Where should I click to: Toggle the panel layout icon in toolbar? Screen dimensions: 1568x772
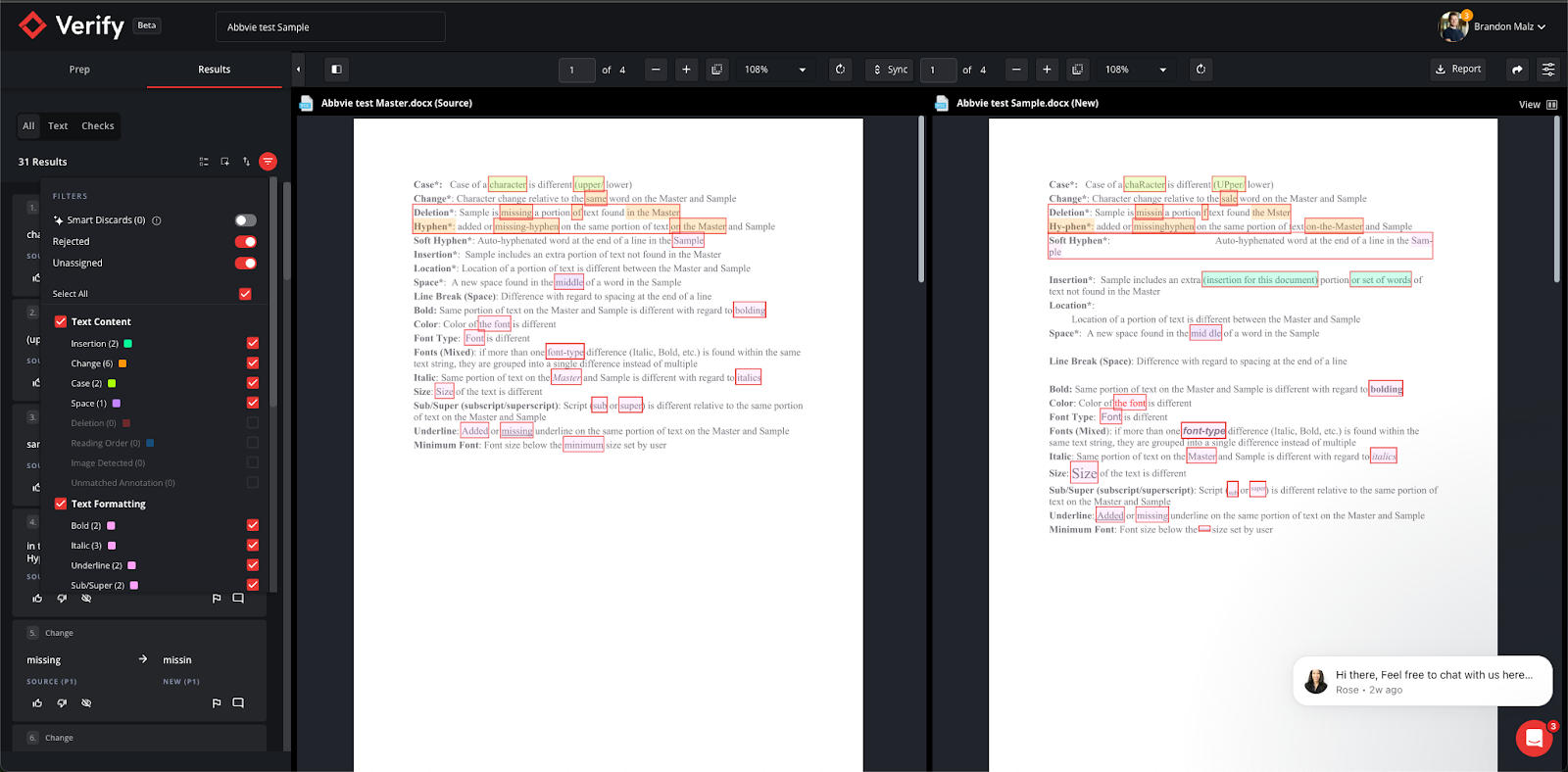(336, 70)
